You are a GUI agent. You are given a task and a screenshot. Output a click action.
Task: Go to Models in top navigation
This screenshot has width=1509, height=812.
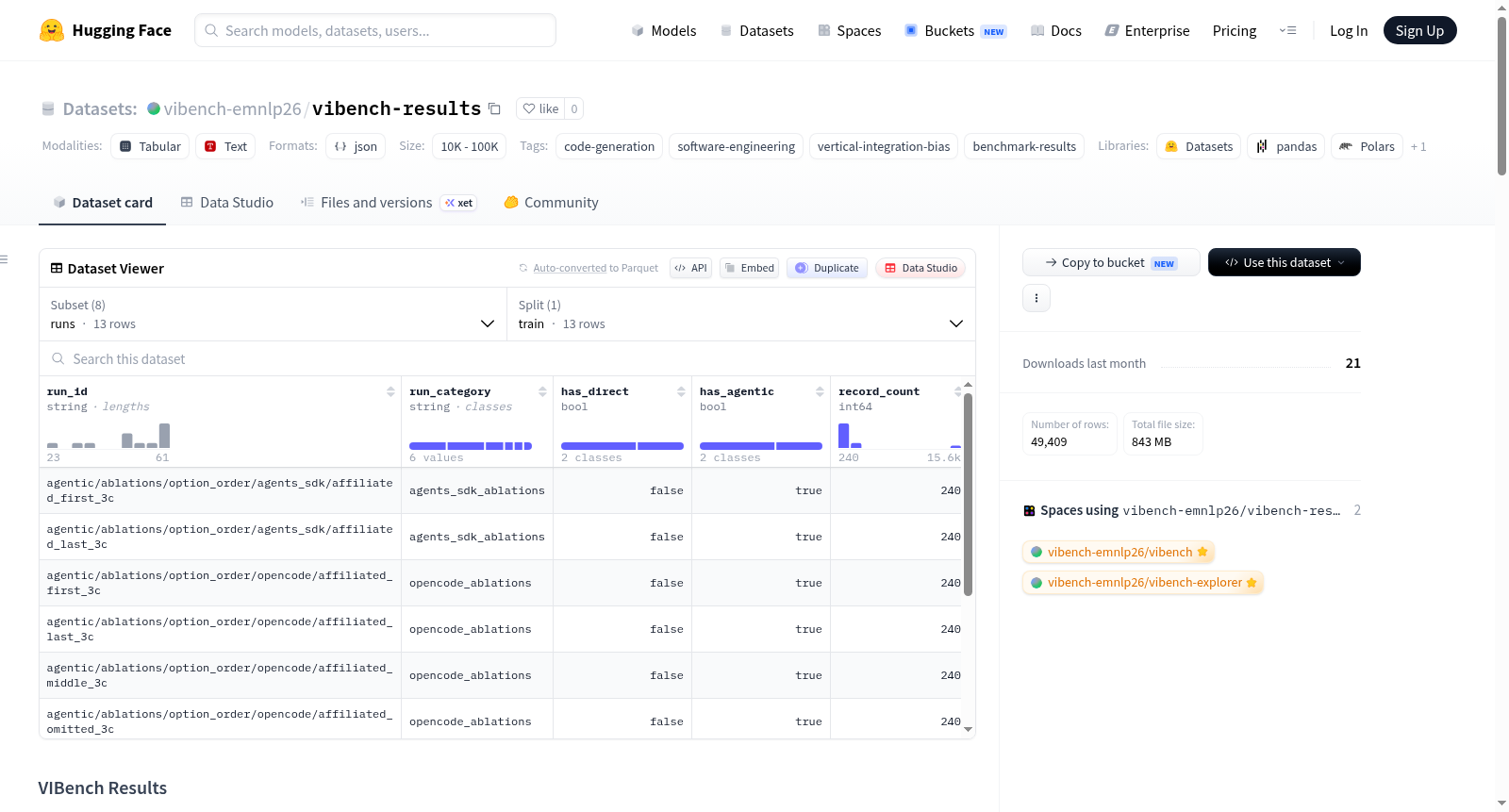click(x=664, y=30)
